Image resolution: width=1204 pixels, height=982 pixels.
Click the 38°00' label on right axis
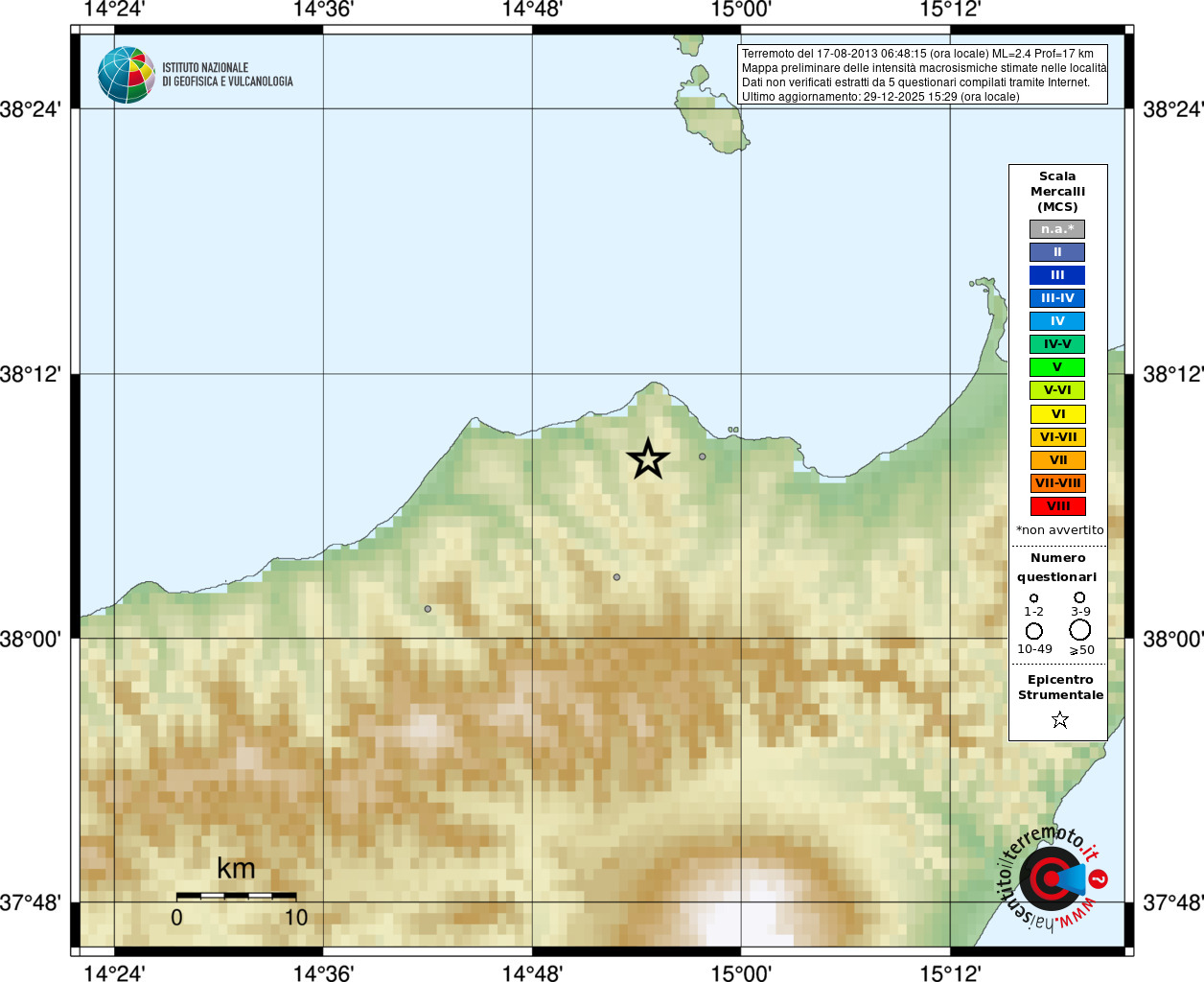coord(1173,639)
